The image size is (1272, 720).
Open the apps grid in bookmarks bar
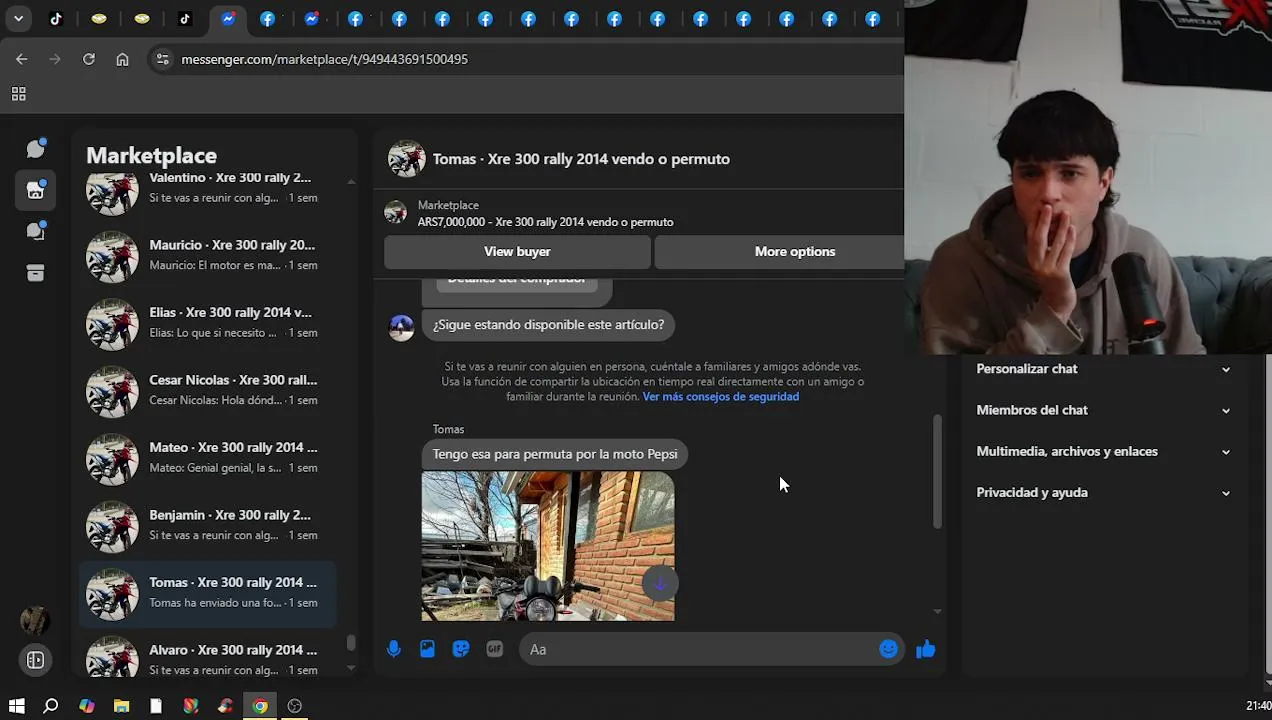pos(18,94)
